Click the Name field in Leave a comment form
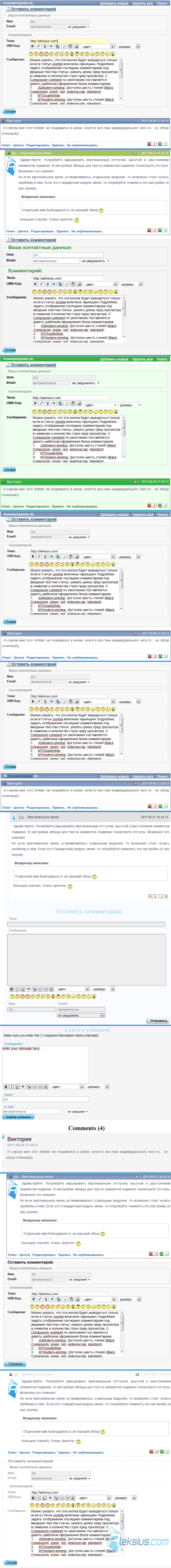Screen dimensions: 171x1568 tap(45, 1099)
